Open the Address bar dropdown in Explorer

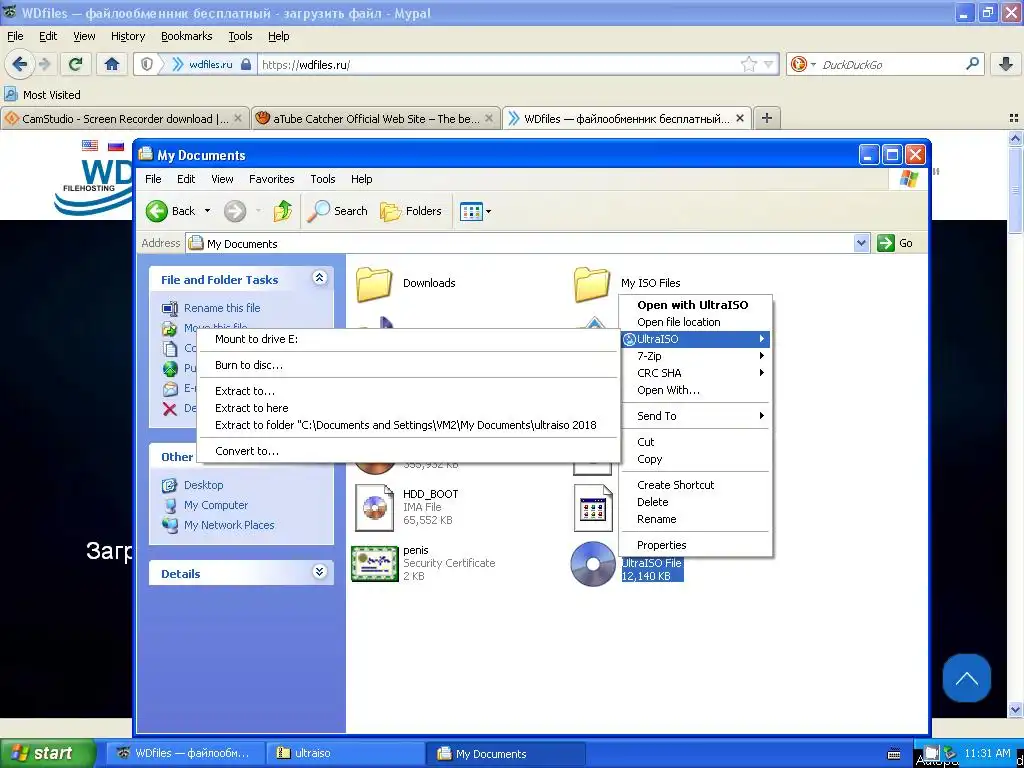pos(861,243)
